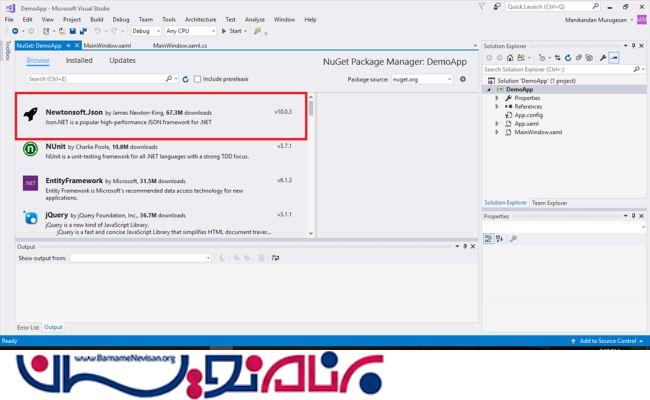
Task: Toggle Word Wrap in Output panel
Action: pyautogui.click(x=275, y=258)
